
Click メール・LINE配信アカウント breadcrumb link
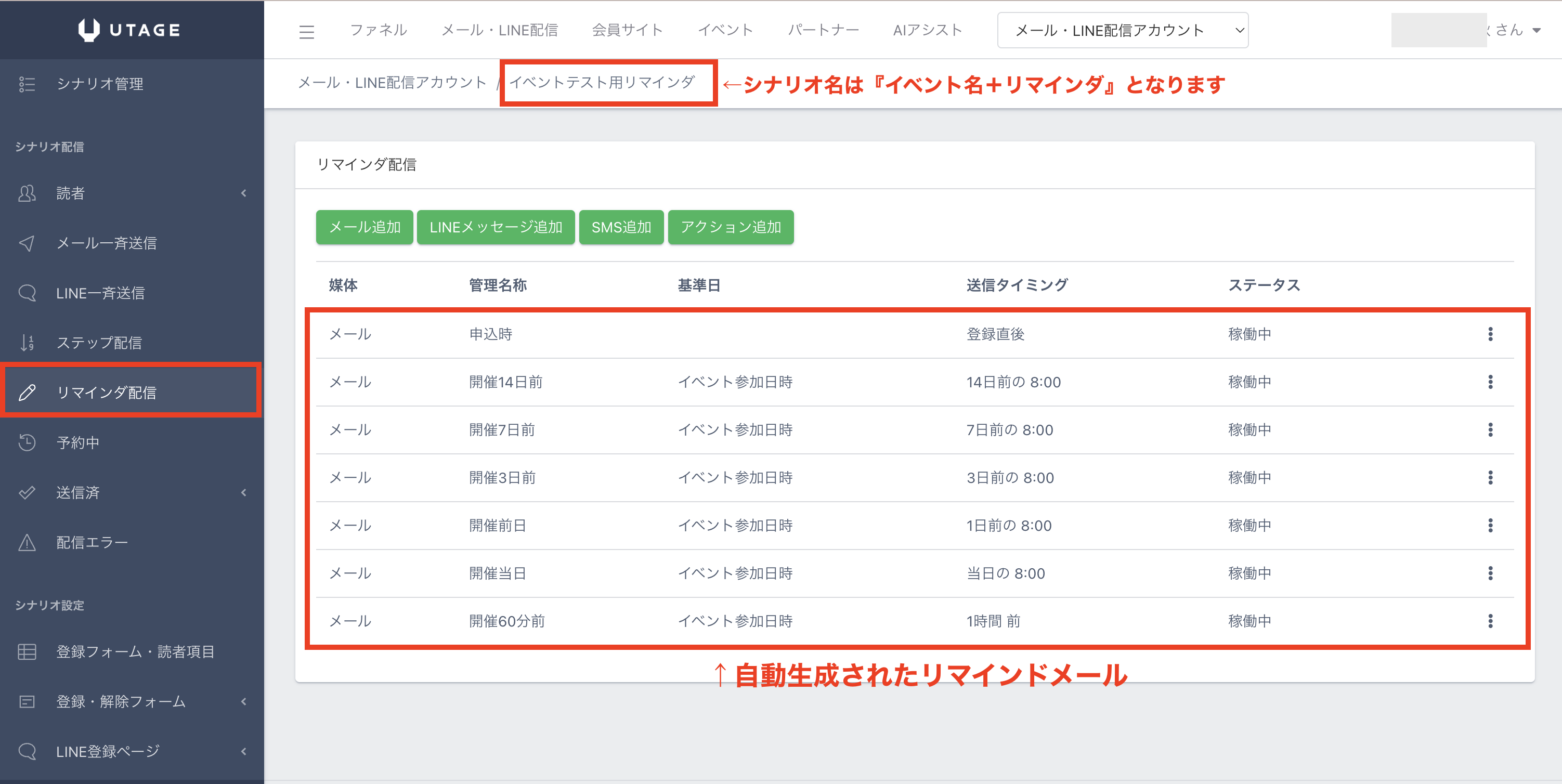point(392,83)
